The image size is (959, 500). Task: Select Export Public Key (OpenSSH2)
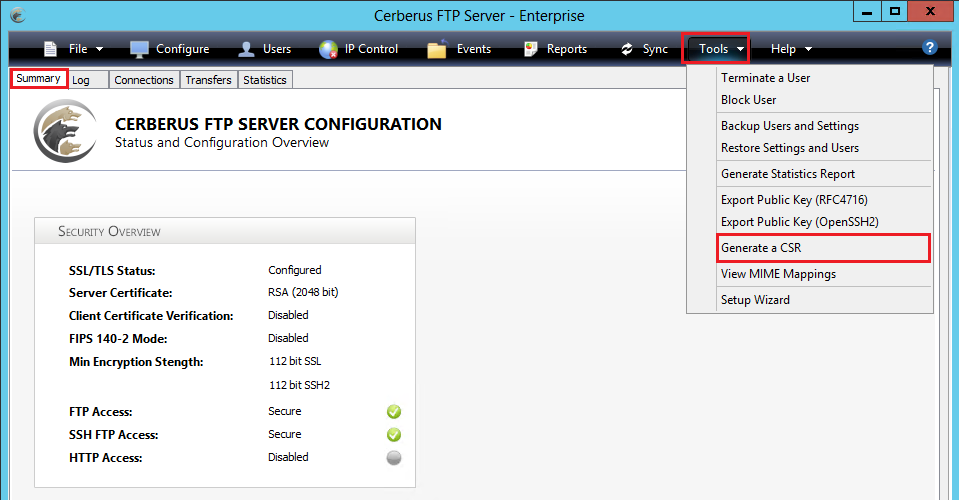click(x=799, y=222)
